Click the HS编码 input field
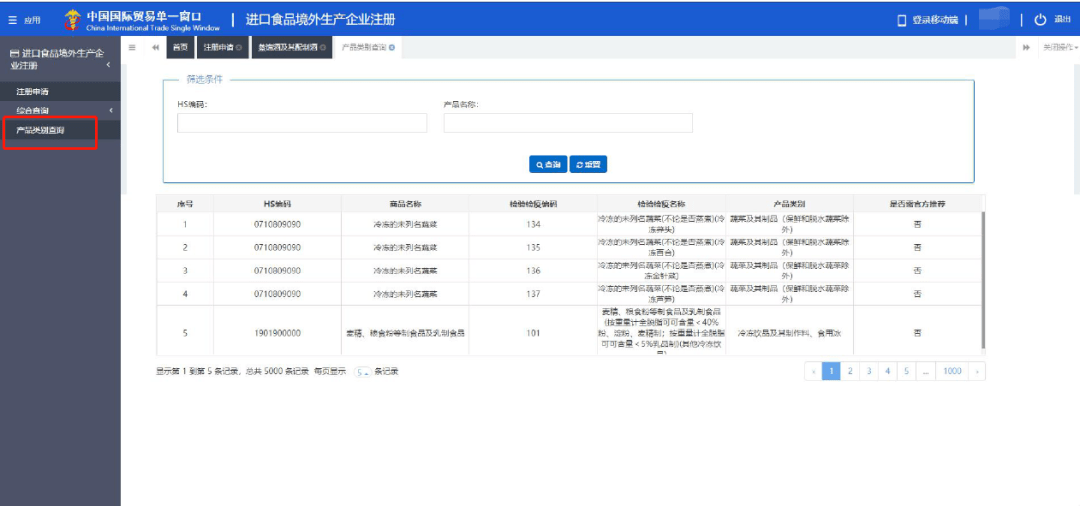 coord(301,123)
